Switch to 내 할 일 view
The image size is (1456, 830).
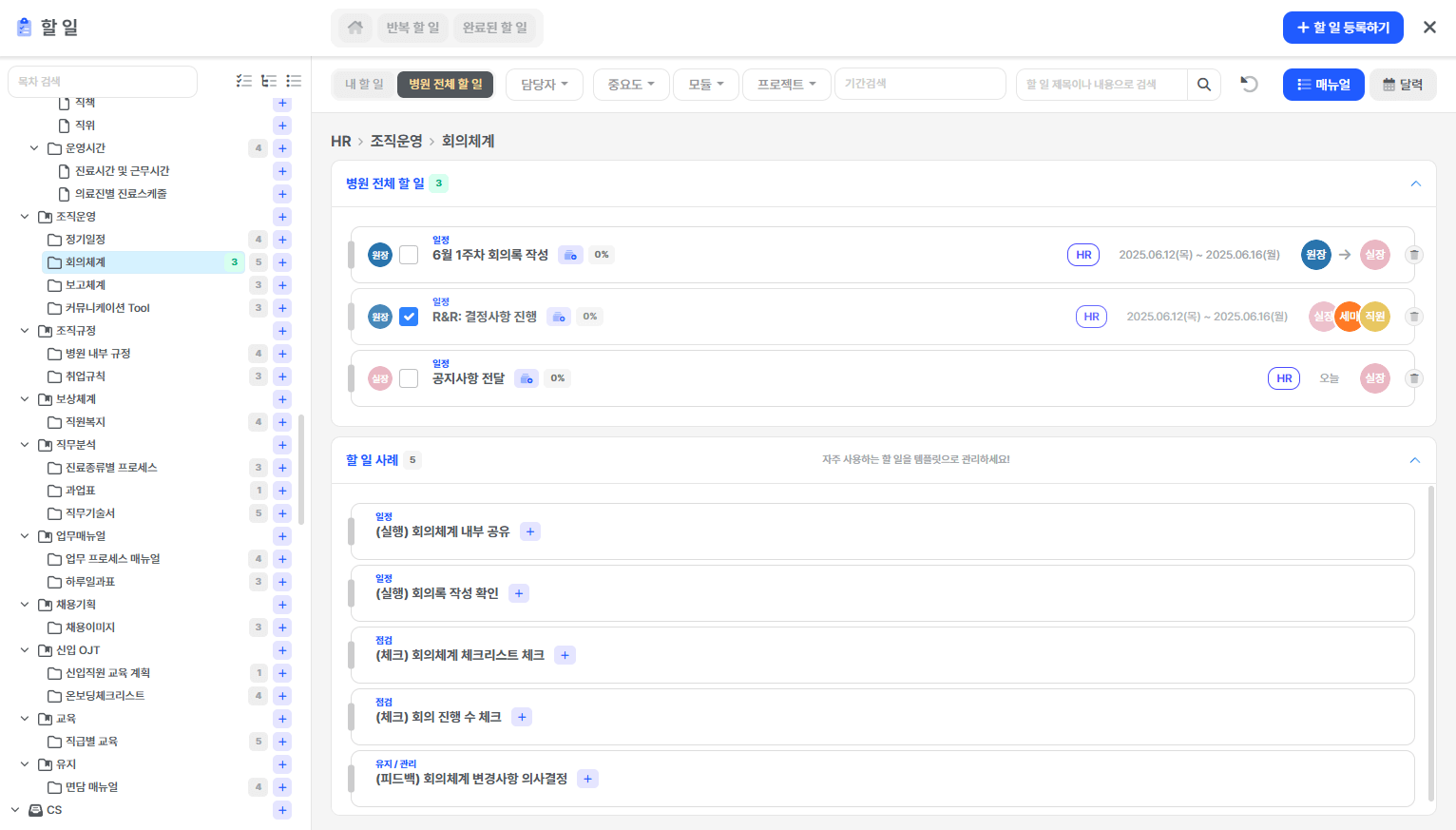364,85
